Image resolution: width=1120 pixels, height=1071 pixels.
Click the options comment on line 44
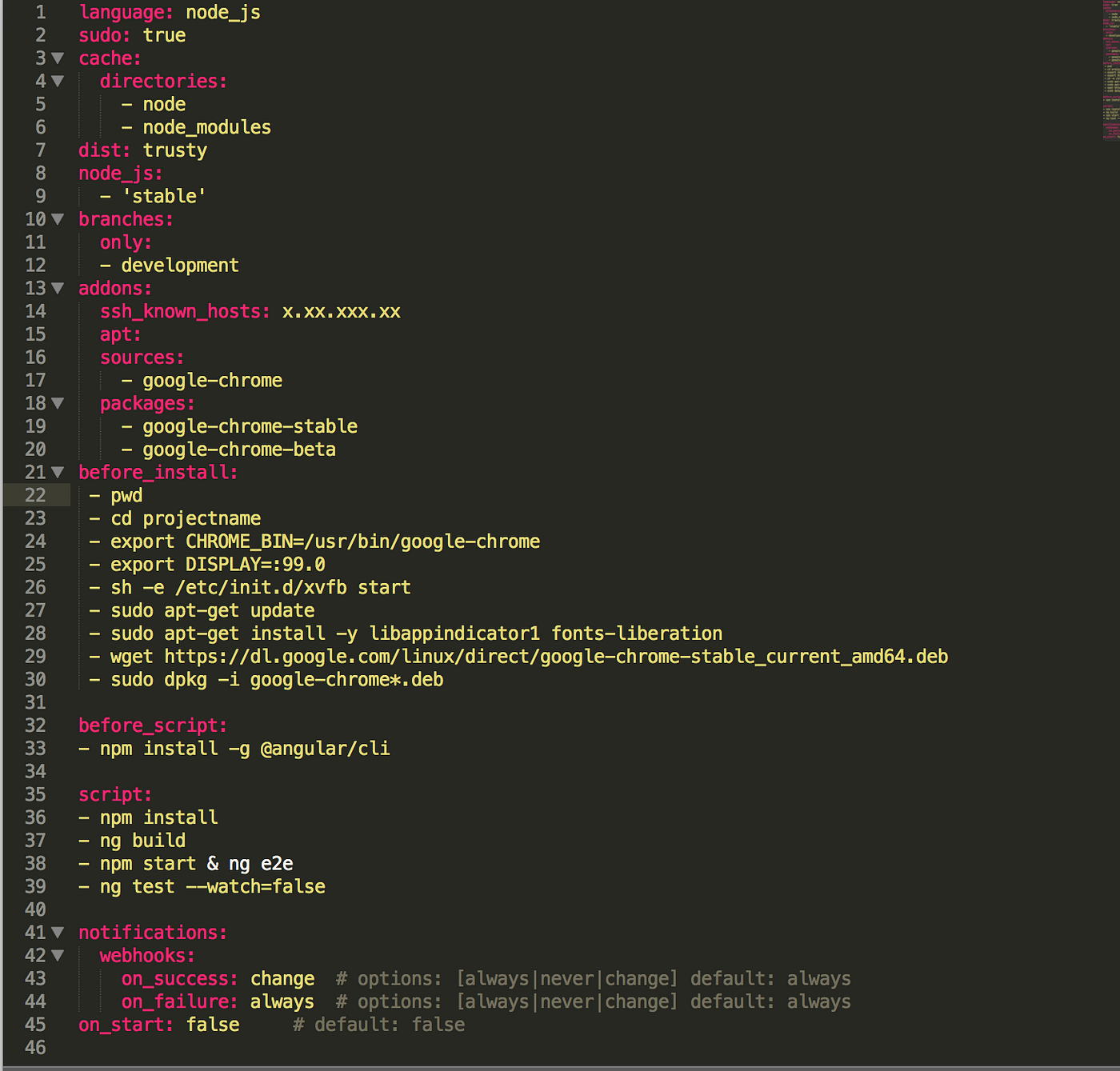pos(594,1002)
